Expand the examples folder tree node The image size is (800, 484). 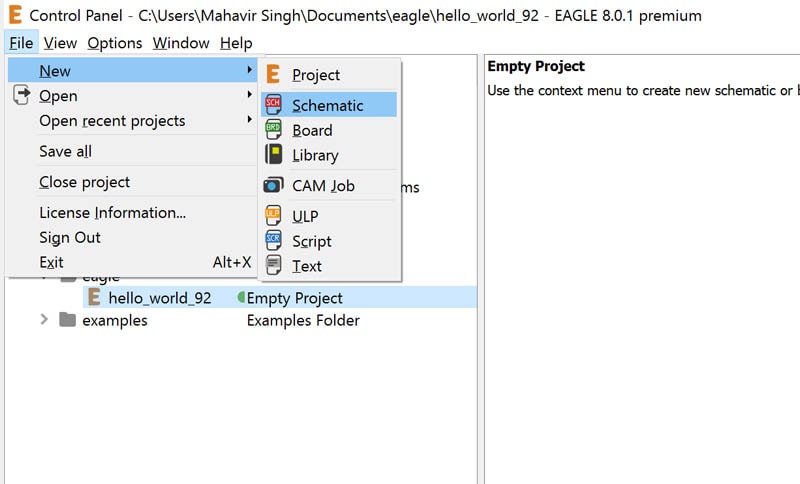pos(44,320)
